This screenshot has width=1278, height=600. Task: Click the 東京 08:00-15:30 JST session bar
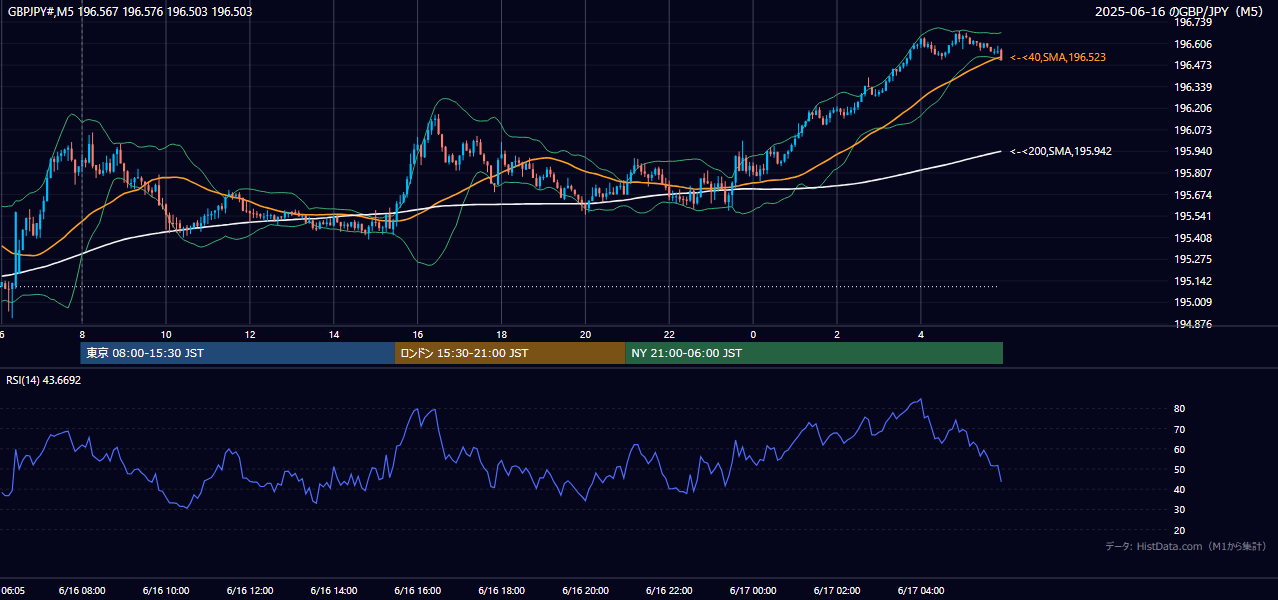[238, 353]
